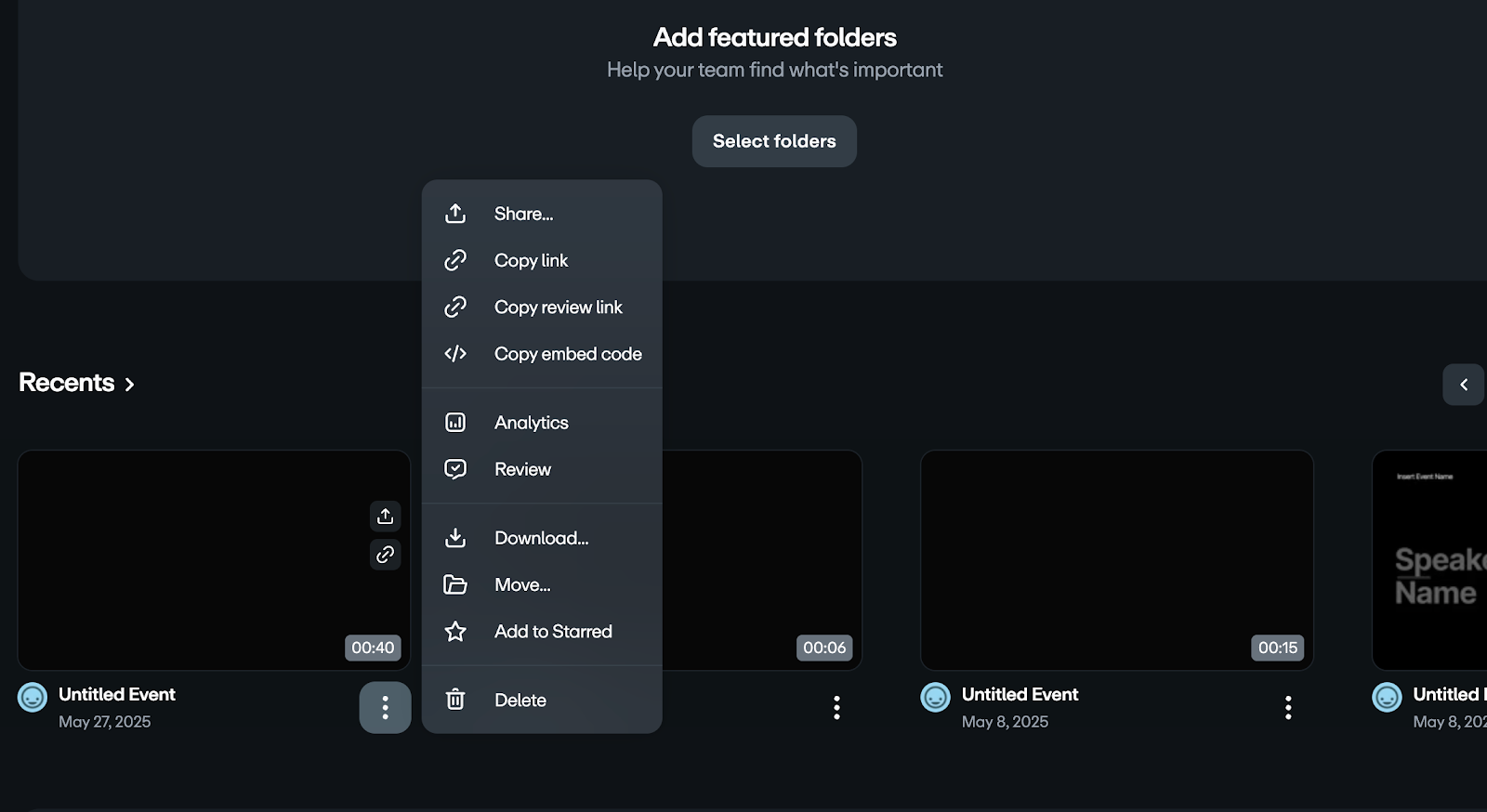The height and width of the screenshot is (812, 1487).
Task: Click the Share upload icon in the context menu
Action: click(x=455, y=214)
